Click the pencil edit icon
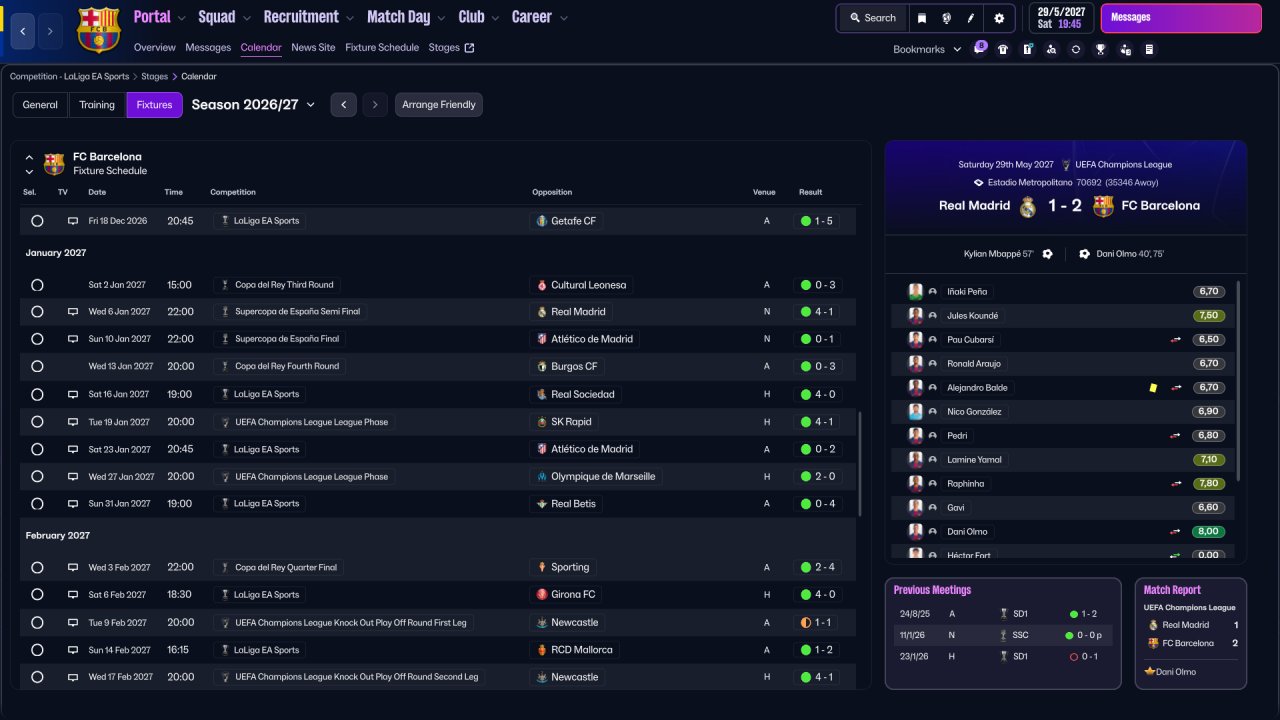The width and height of the screenshot is (1280, 720). pyautogui.click(x=971, y=18)
